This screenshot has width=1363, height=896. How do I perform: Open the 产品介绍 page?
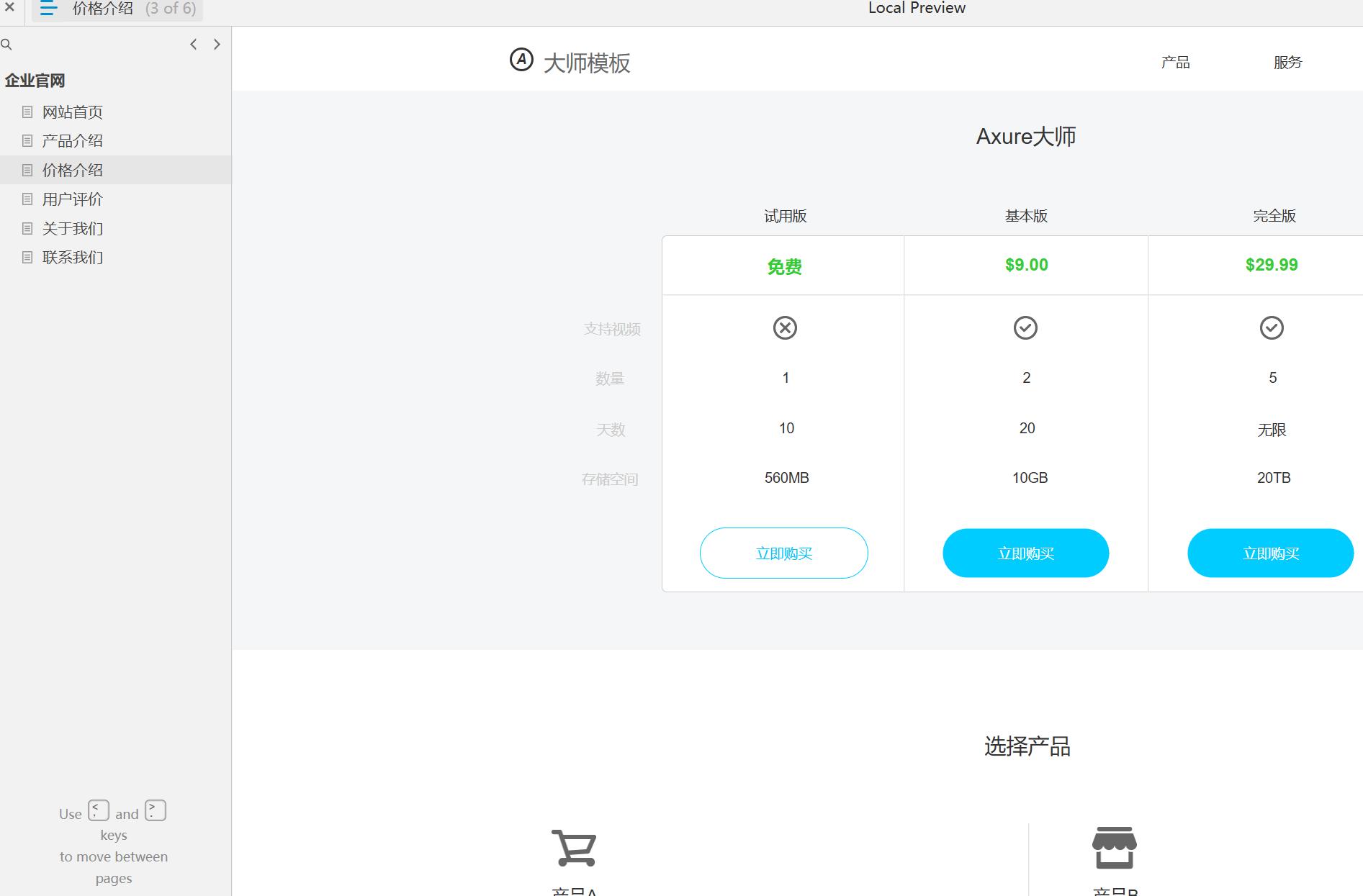(72, 141)
